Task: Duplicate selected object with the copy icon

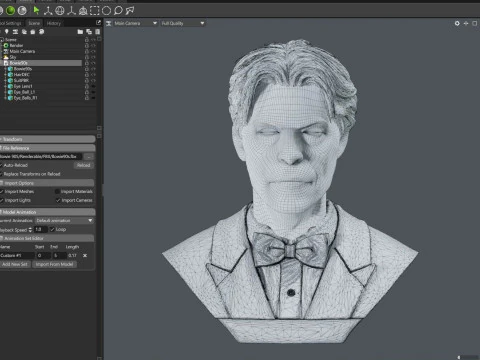Action: pos(89,32)
